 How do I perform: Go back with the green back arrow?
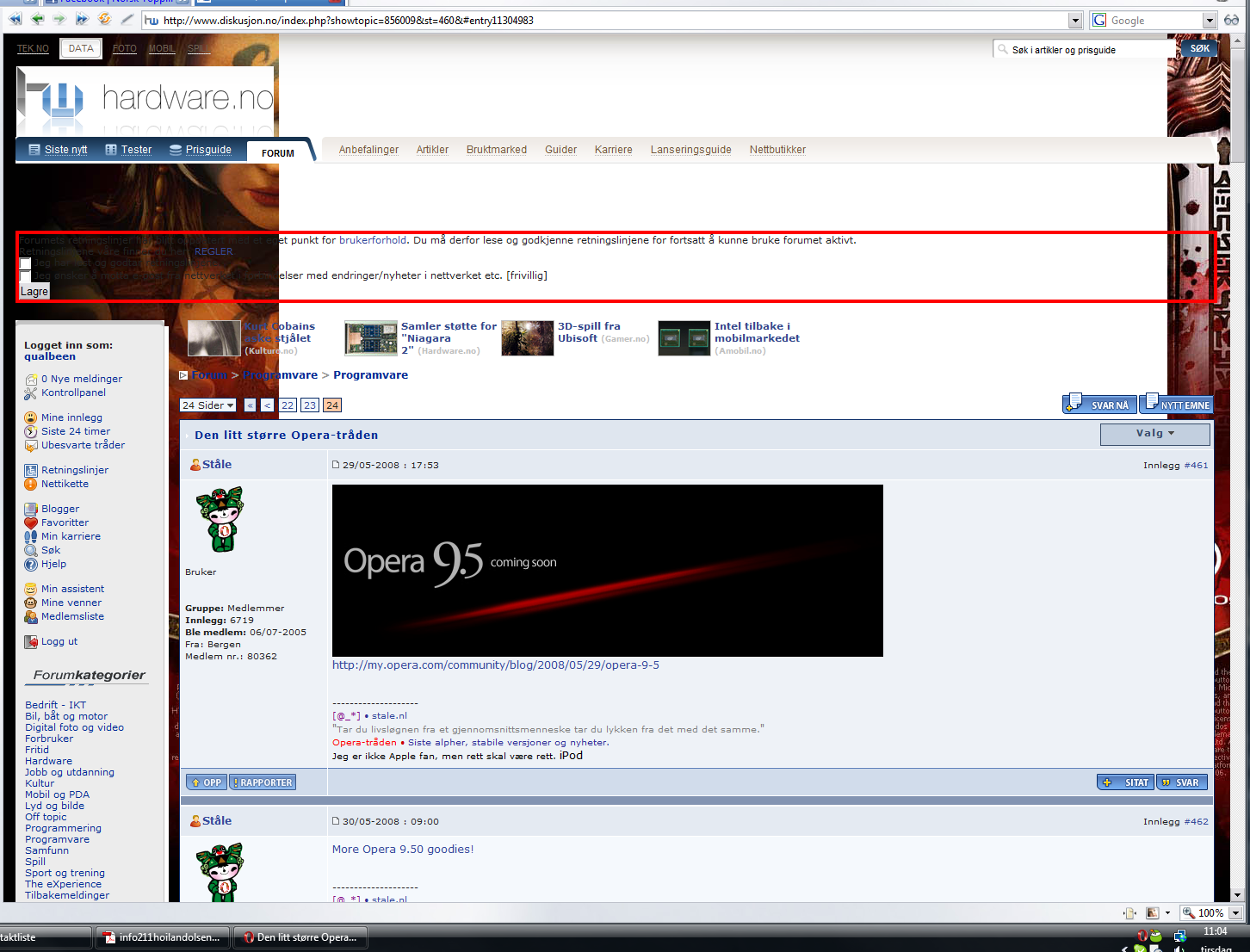[x=37, y=19]
